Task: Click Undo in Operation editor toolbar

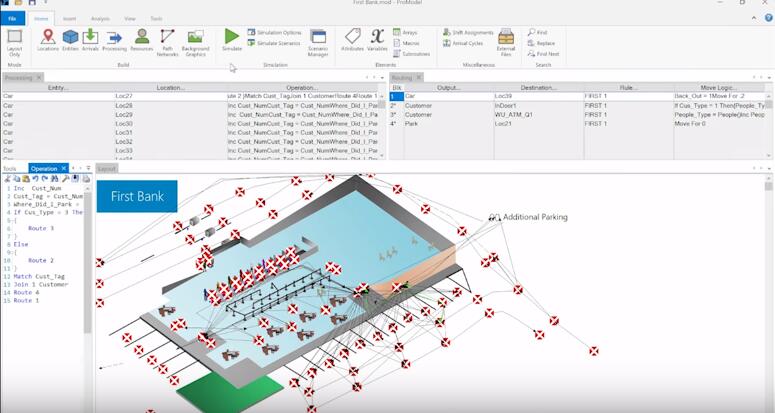Action: [36, 179]
